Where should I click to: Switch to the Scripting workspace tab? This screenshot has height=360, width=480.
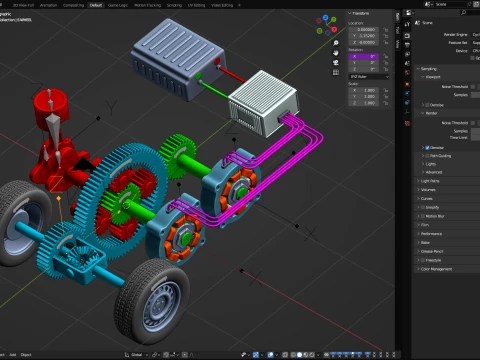(174, 5)
